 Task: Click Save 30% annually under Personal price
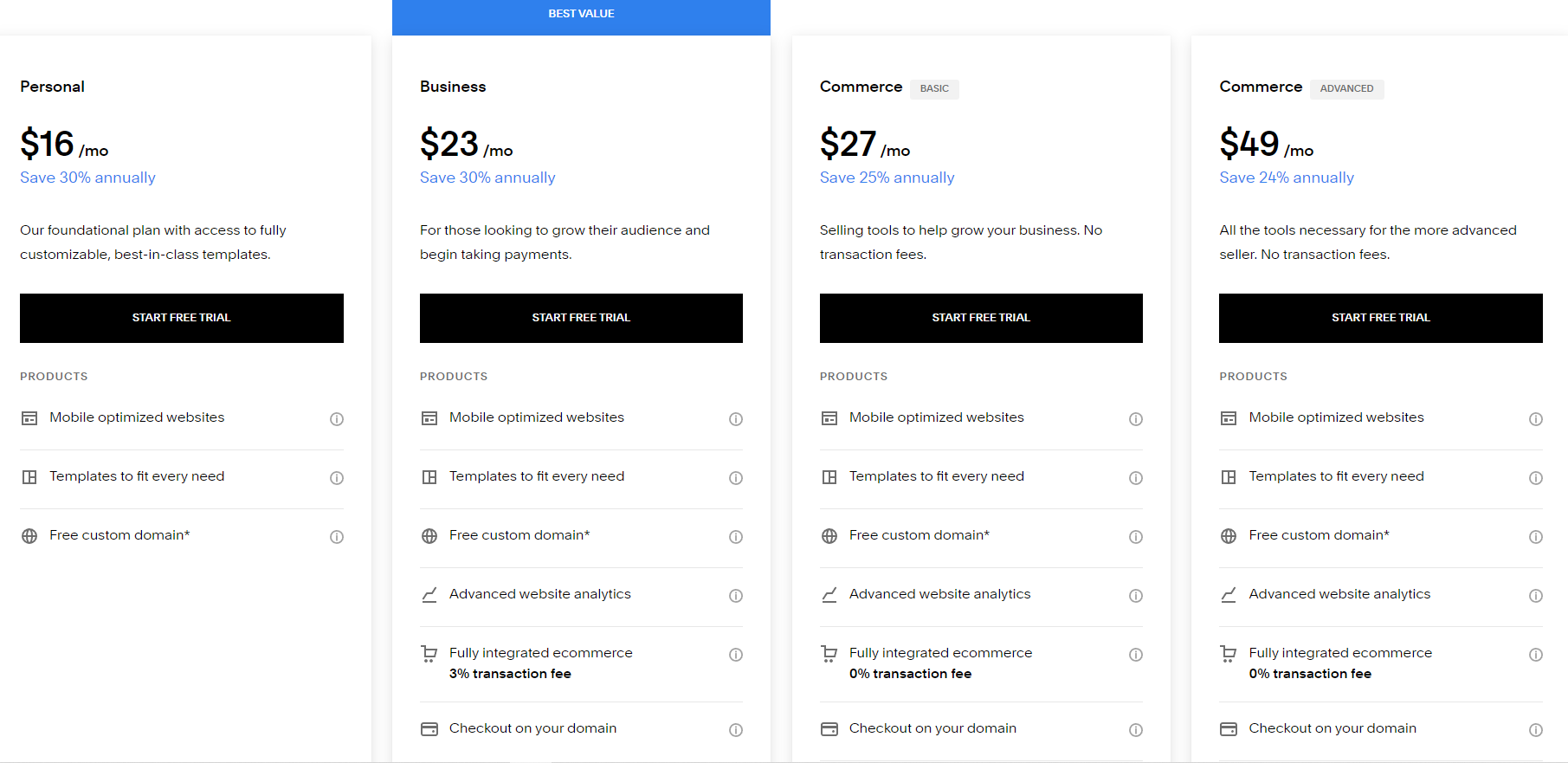87,178
